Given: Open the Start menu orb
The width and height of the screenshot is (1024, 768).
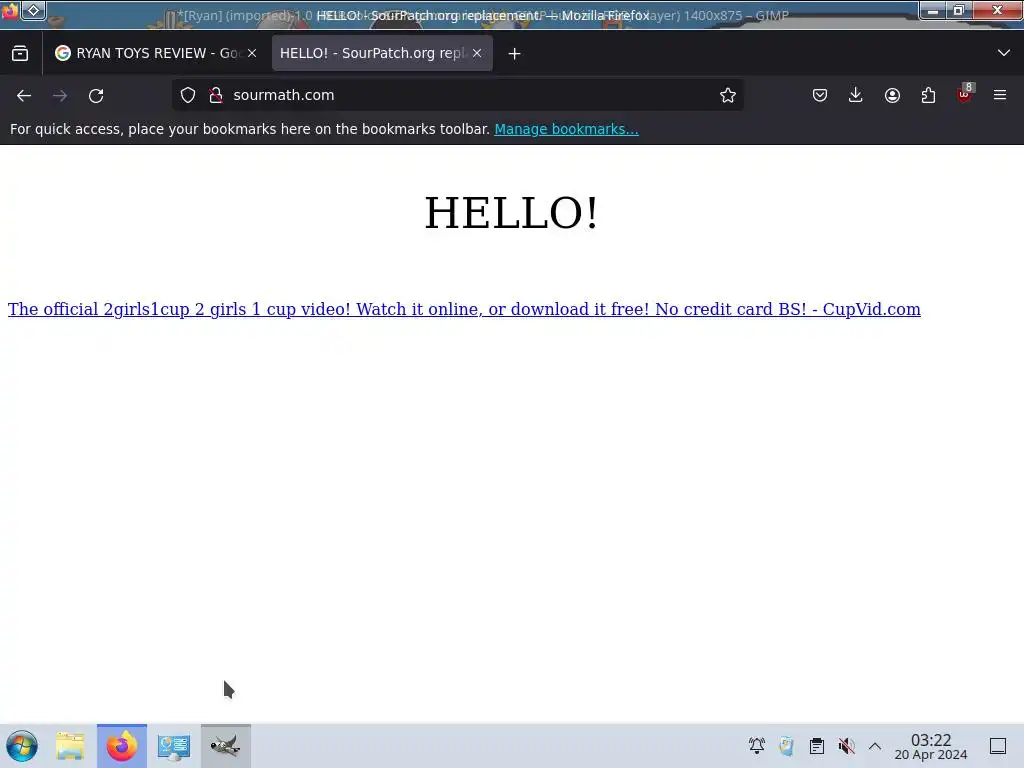Looking at the screenshot, I should click(22, 746).
